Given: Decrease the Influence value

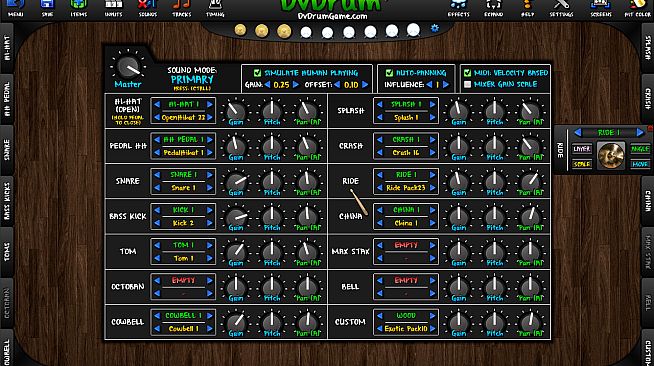Looking at the screenshot, I should click(429, 85).
